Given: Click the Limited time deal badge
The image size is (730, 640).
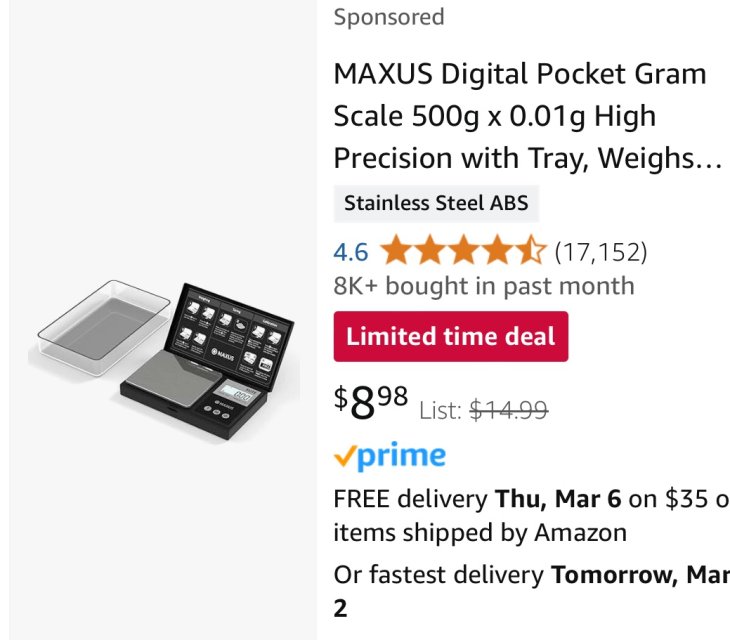Looking at the screenshot, I should (x=451, y=337).
